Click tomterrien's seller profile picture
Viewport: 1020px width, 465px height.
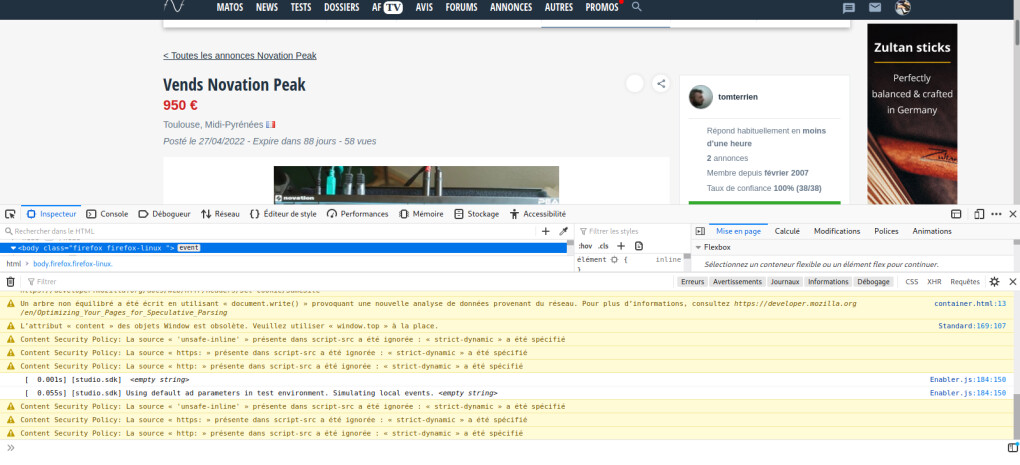(701, 97)
